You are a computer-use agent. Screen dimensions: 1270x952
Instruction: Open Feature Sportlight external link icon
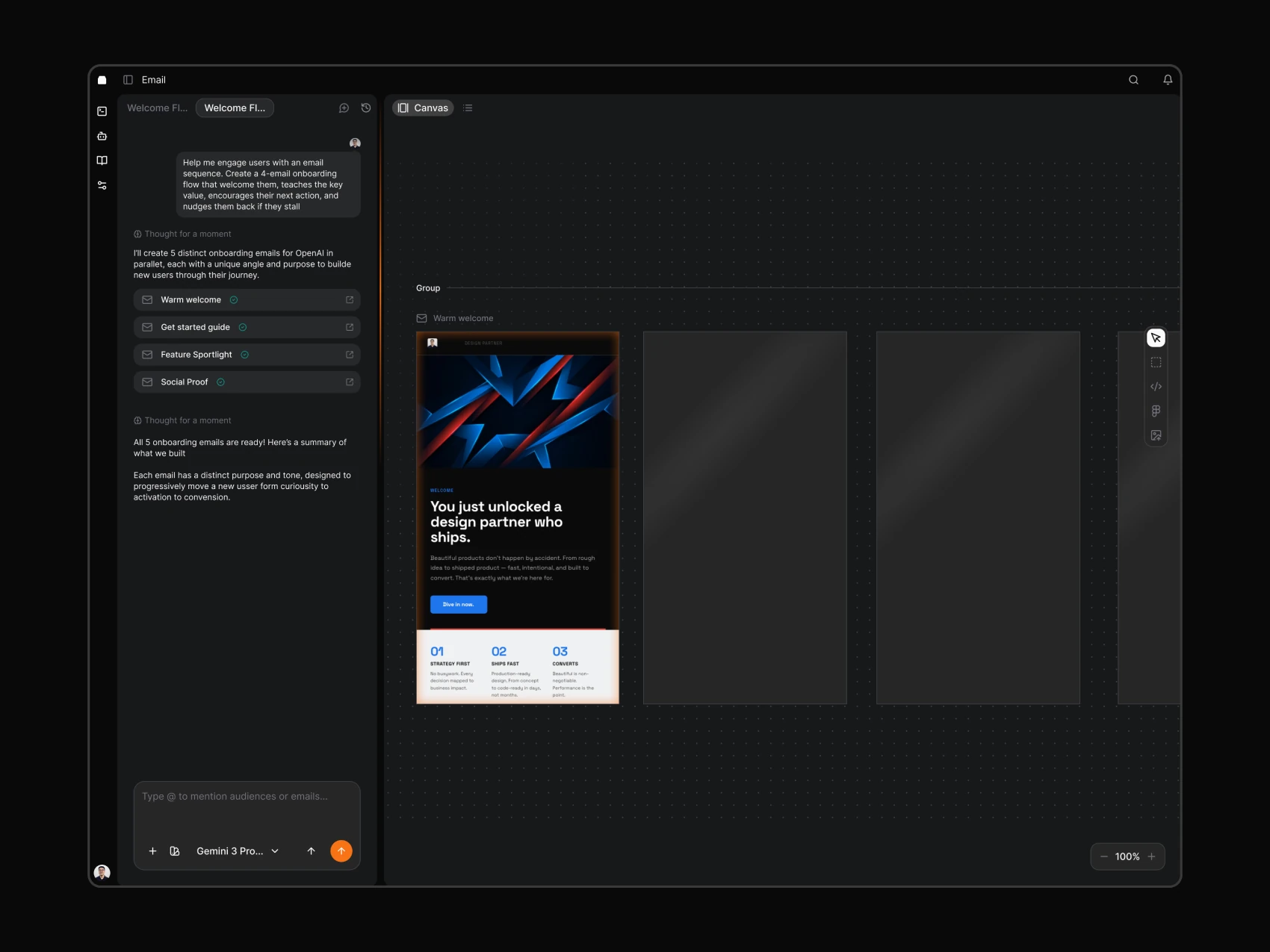click(x=350, y=355)
